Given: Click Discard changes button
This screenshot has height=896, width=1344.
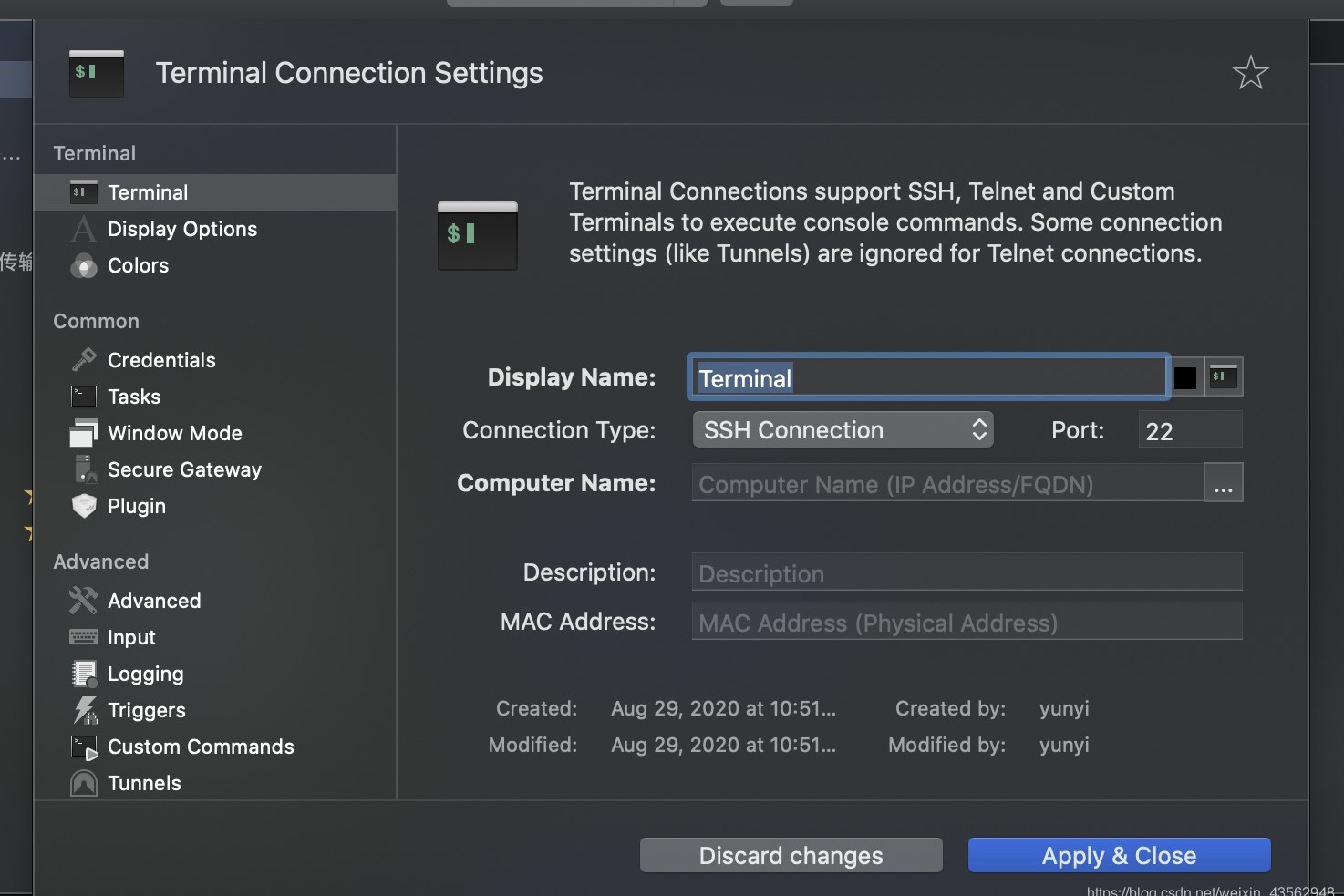Looking at the screenshot, I should [x=791, y=856].
